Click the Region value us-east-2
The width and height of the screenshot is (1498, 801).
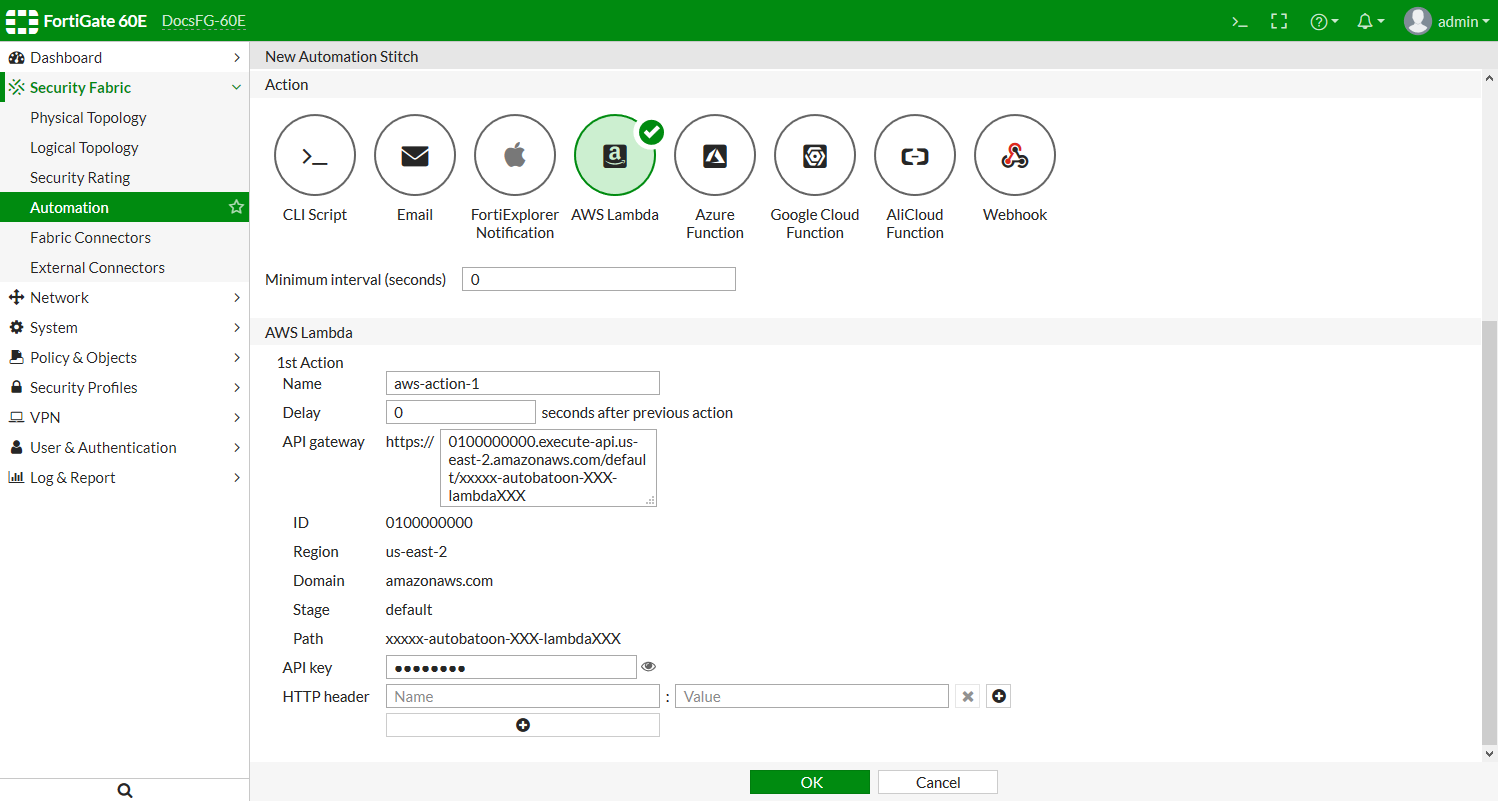(x=416, y=552)
